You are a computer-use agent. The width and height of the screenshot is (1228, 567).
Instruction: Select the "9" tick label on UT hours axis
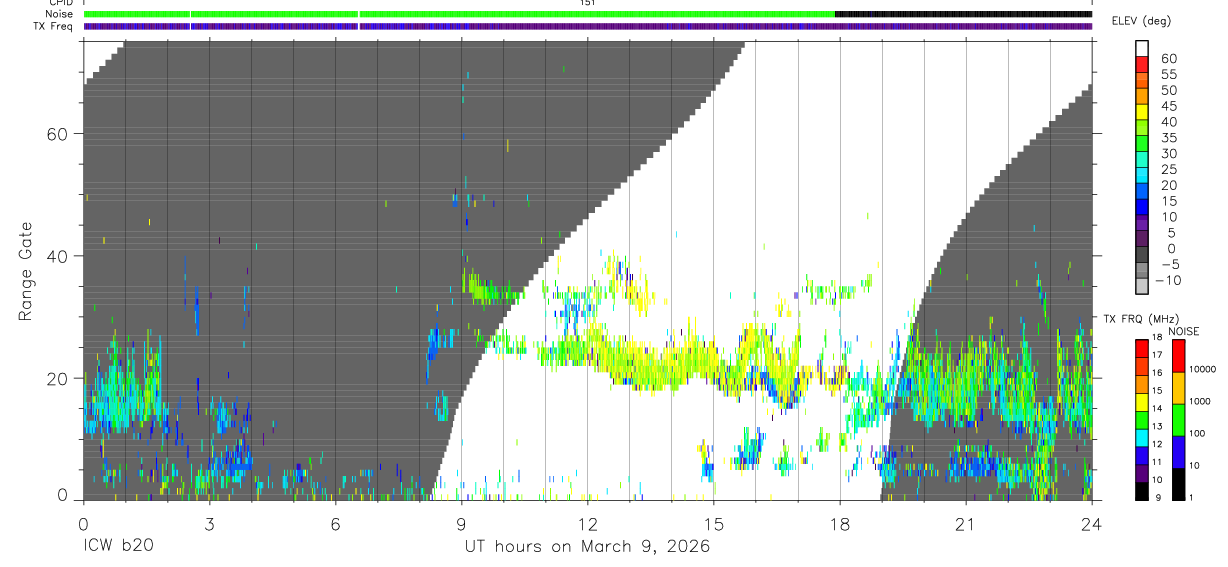(461, 523)
